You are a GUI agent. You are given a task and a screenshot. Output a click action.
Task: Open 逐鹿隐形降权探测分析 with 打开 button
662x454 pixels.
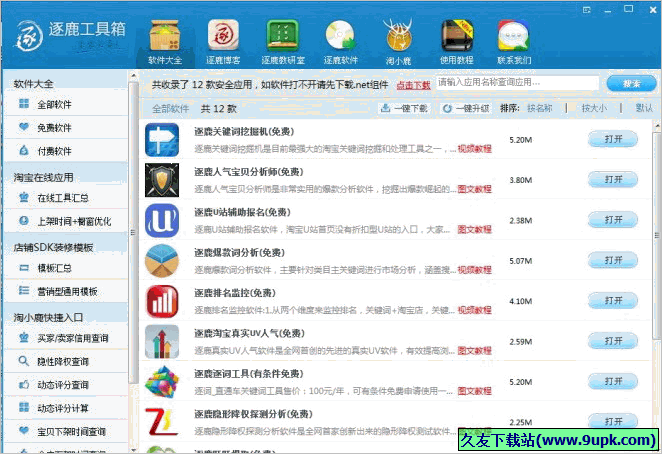click(x=613, y=421)
